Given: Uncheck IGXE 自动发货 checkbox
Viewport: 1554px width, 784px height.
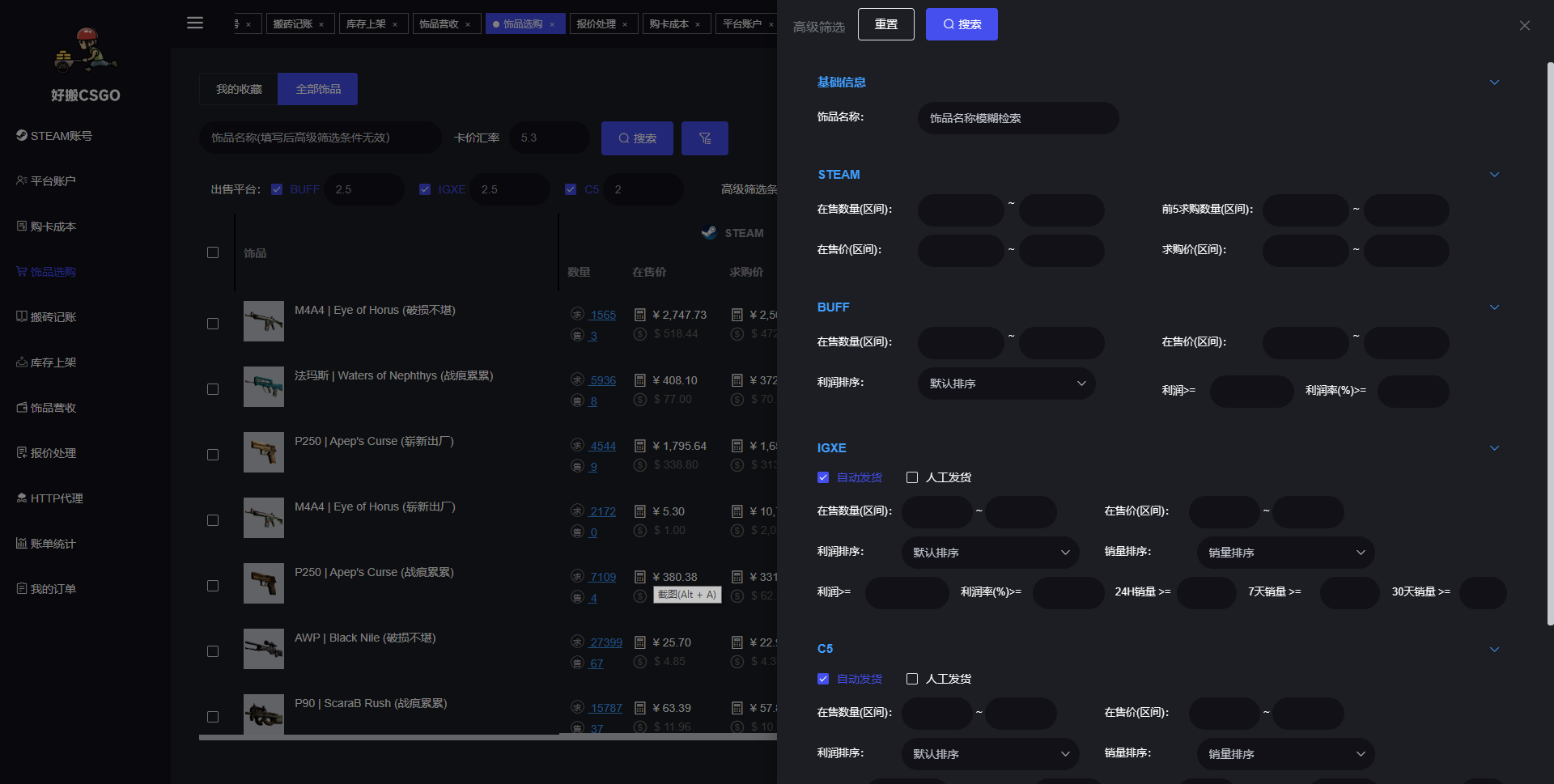Looking at the screenshot, I should coord(823,477).
